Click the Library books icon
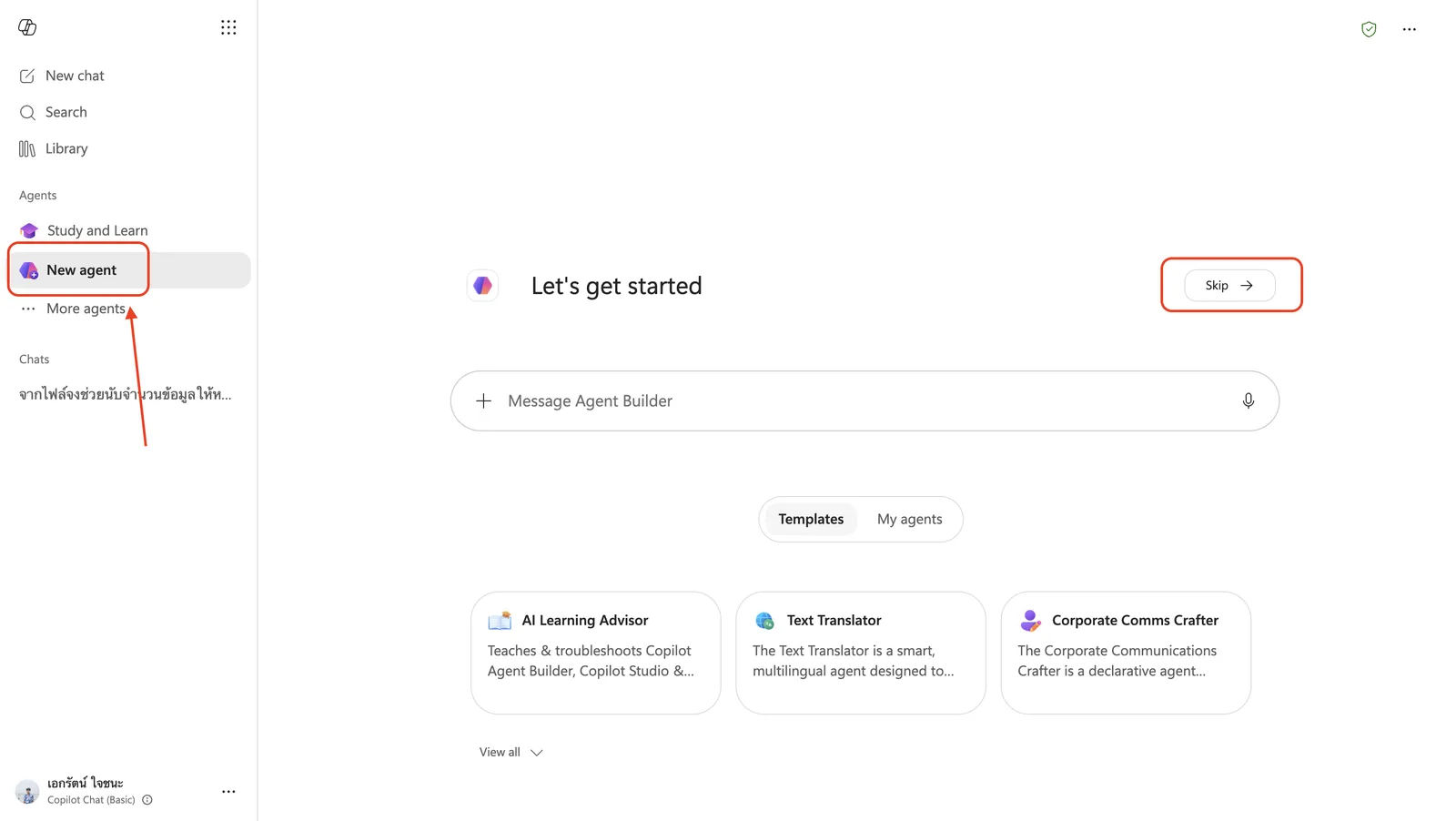Image resolution: width=1456 pixels, height=821 pixels. [27, 148]
